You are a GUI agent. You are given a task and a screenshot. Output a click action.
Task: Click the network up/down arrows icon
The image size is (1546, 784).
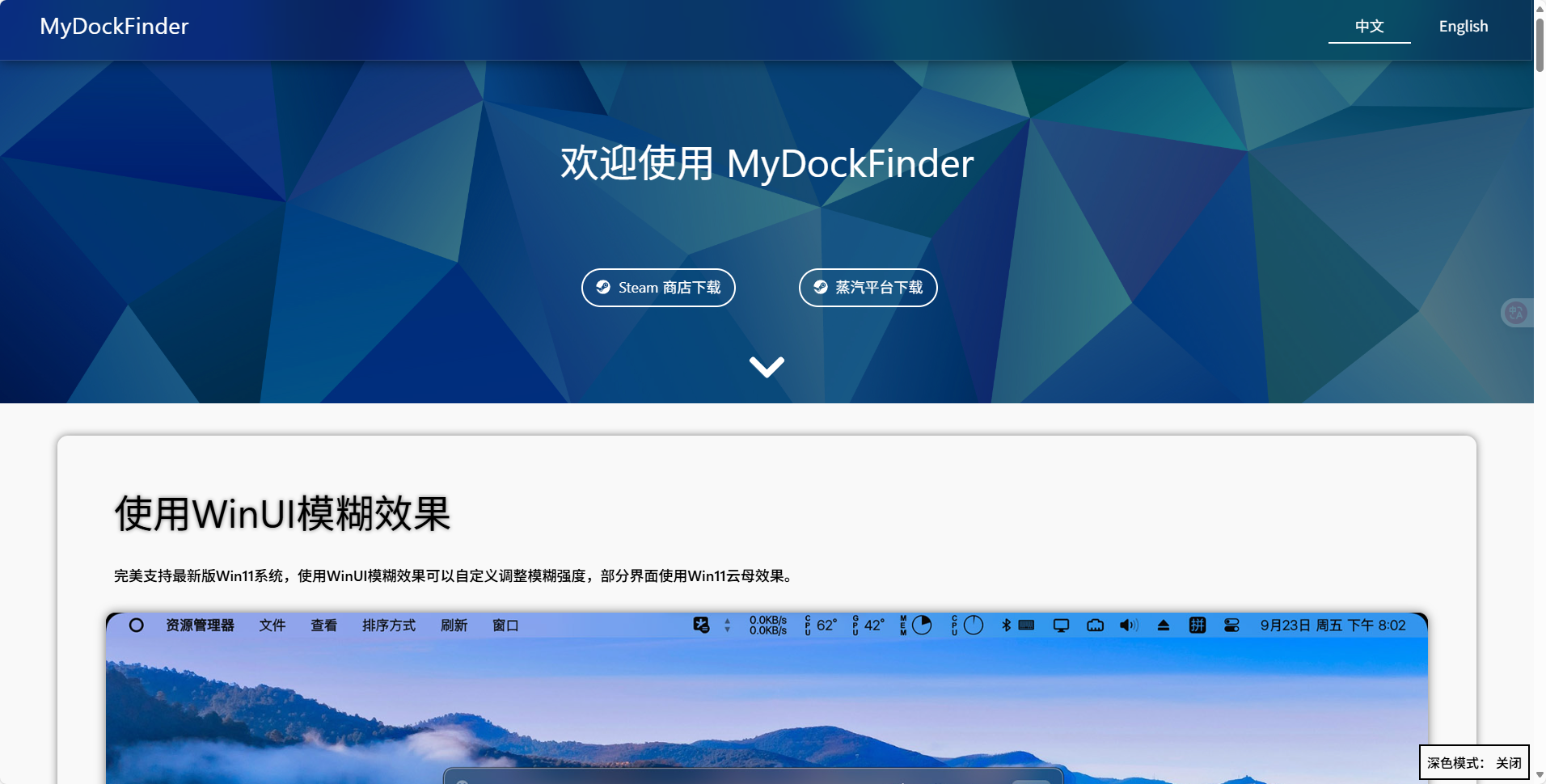(728, 625)
